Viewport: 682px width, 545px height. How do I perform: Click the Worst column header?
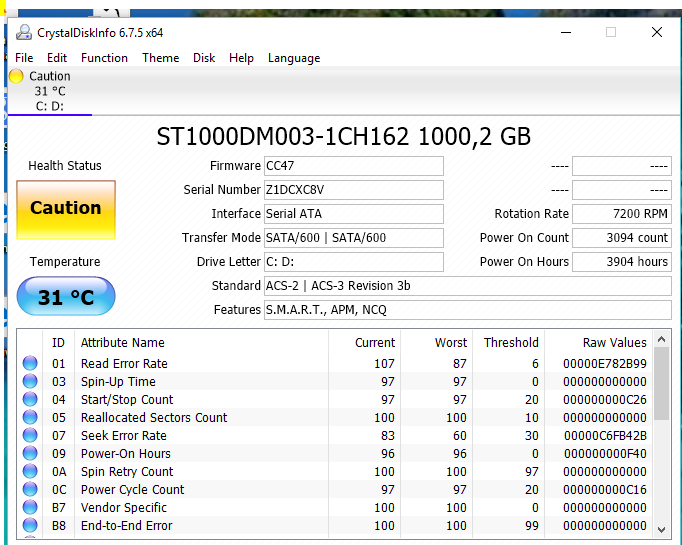tap(436, 342)
